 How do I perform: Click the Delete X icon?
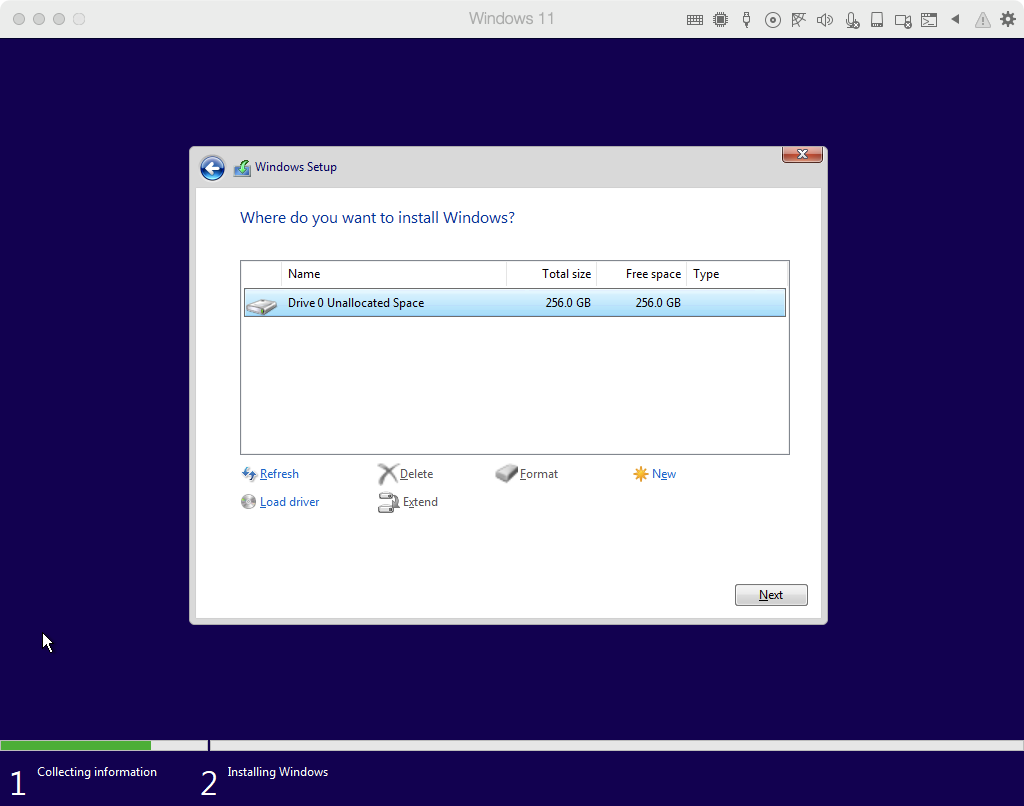[x=388, y=474]
